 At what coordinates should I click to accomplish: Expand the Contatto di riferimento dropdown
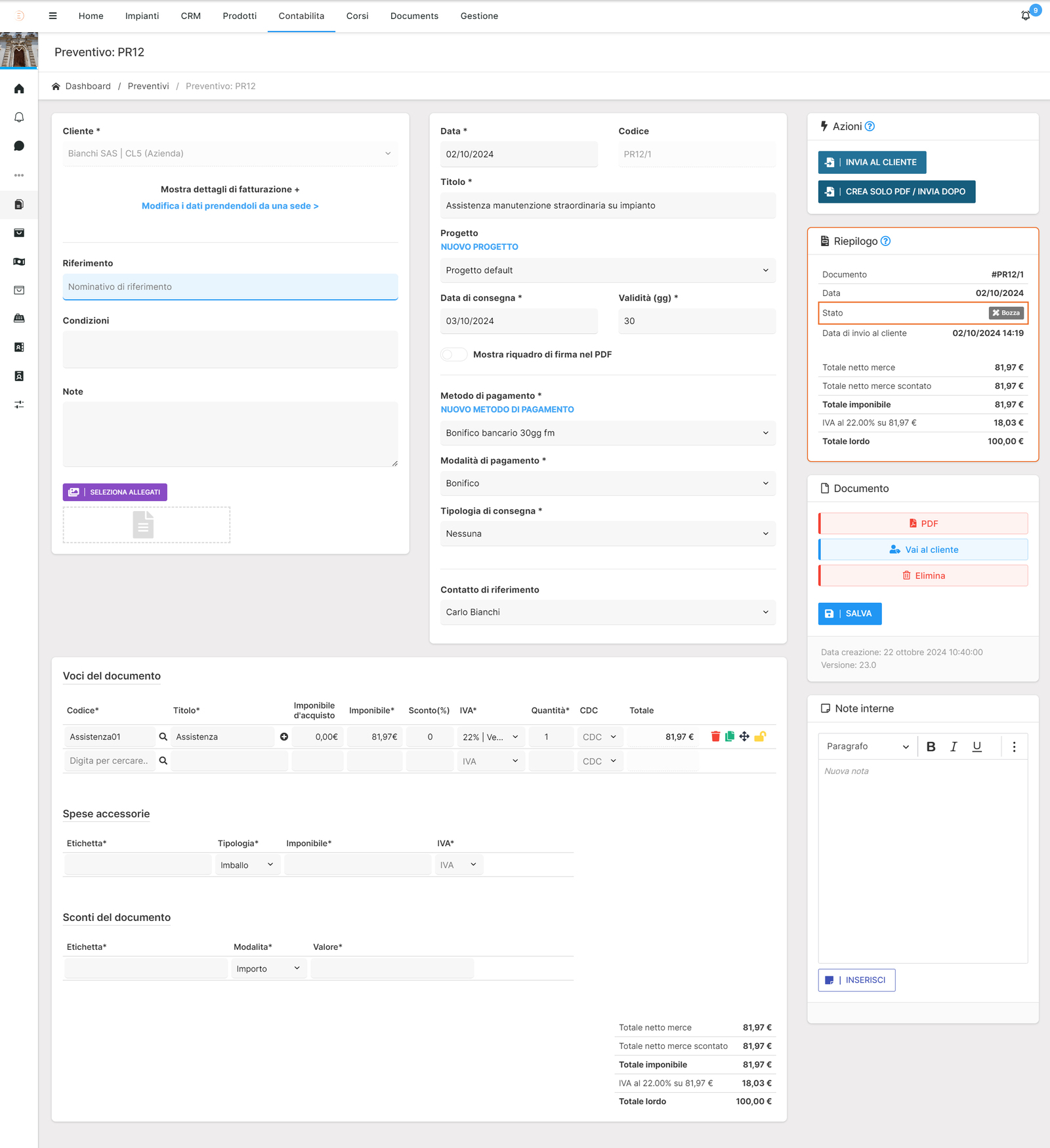(x=607, y=612)
